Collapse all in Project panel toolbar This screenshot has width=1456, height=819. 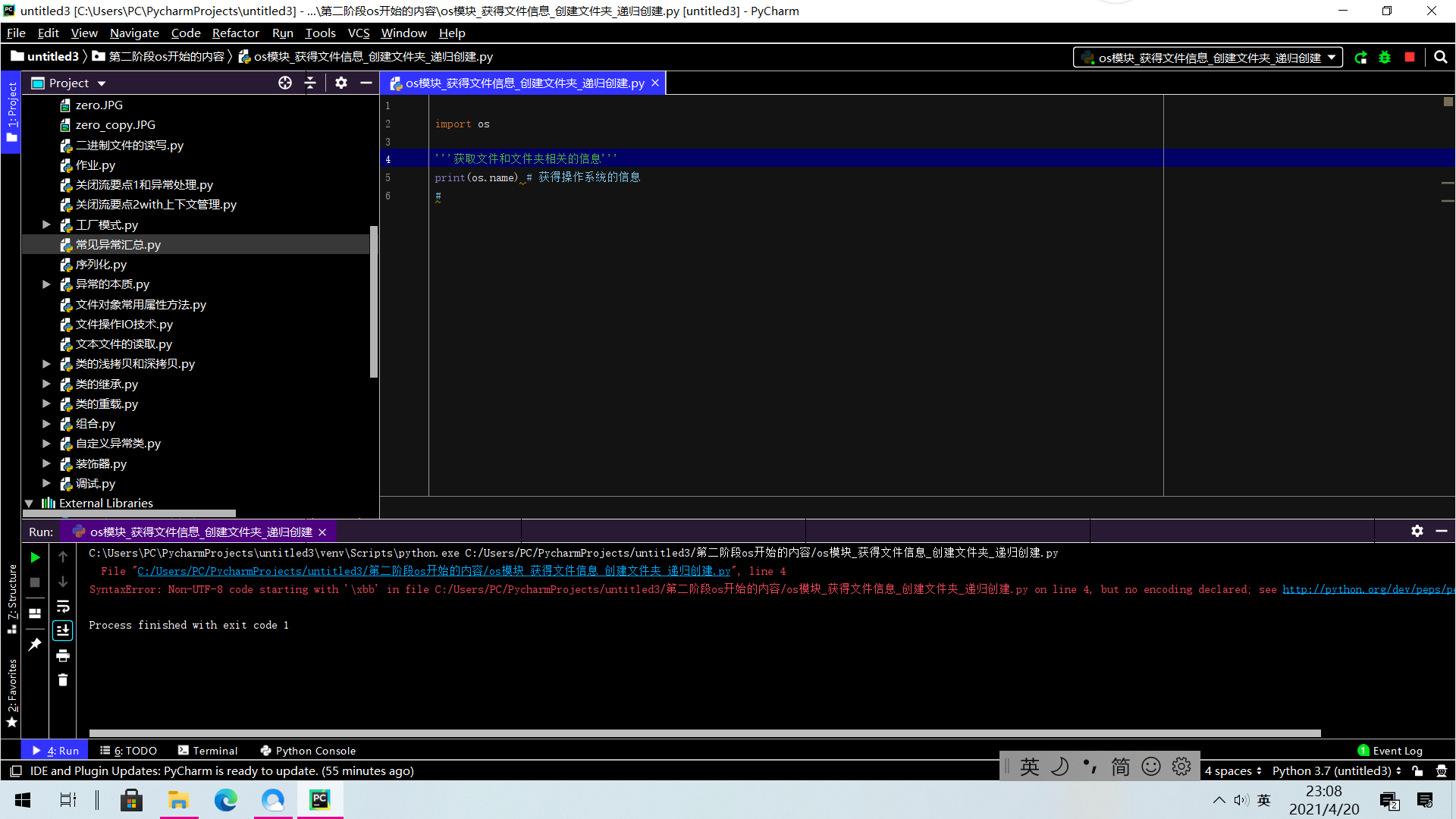coord(310,83)
